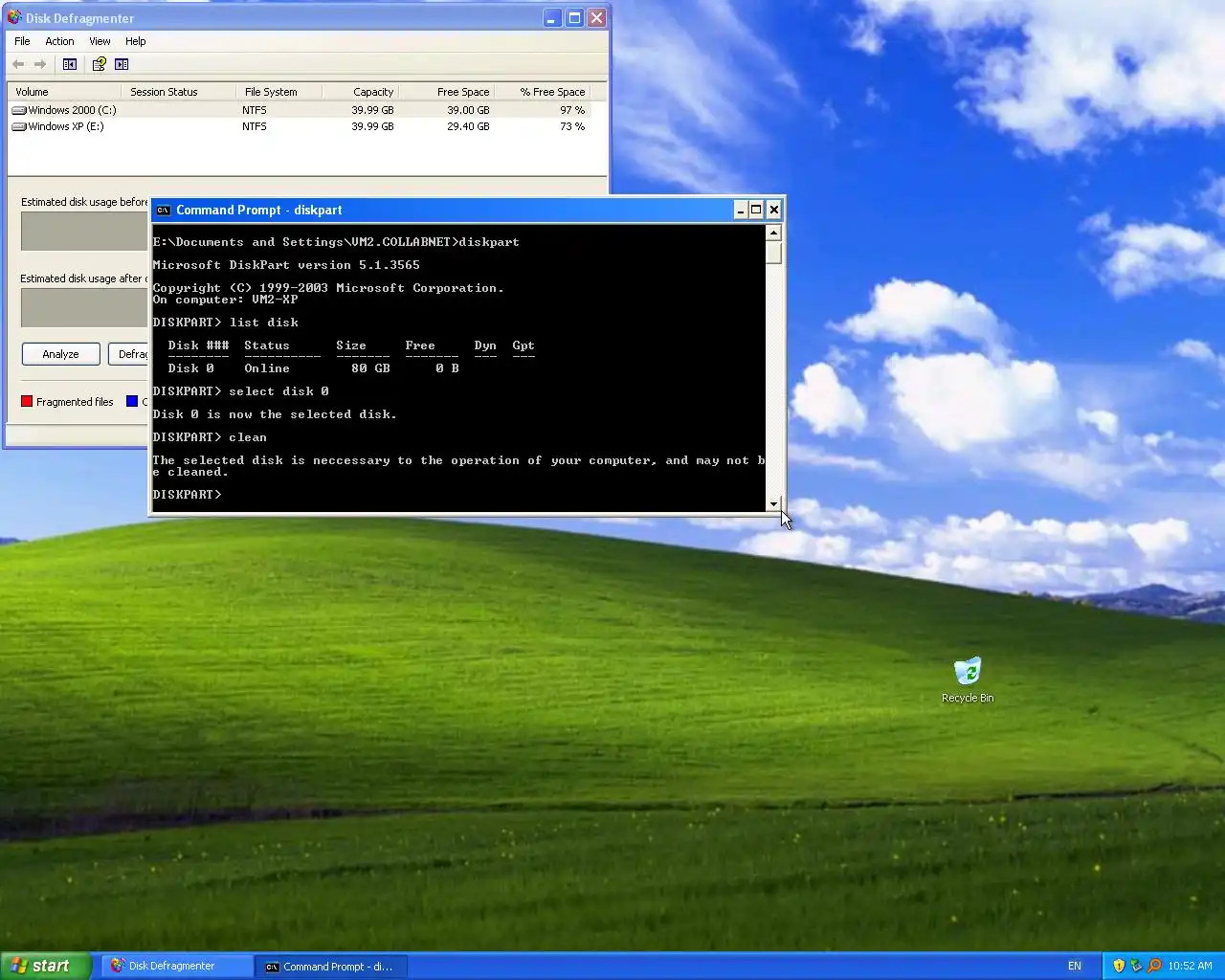Click the Estimated disk usage before bar

[x=84, y=232]
